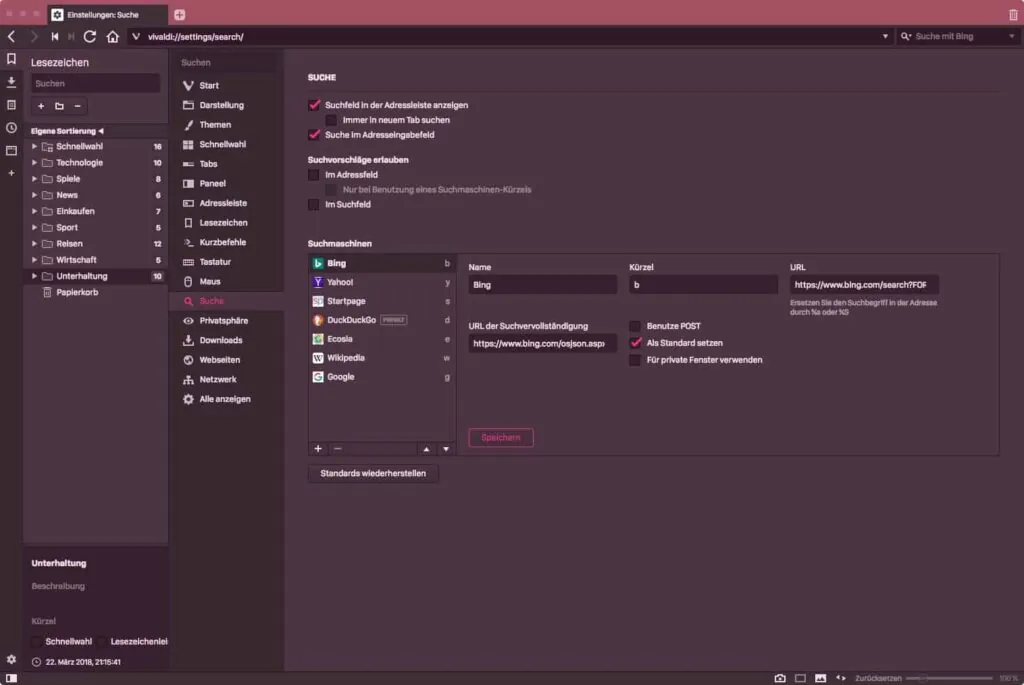Open the Privatsphäre settings section
The width and height of the screenshot is (1024, 685).
[223, 321]
